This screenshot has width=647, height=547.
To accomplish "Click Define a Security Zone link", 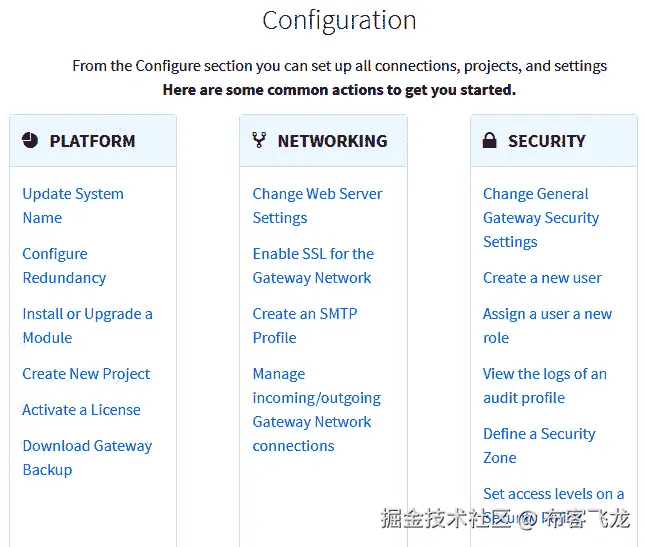I will point(539,446).
